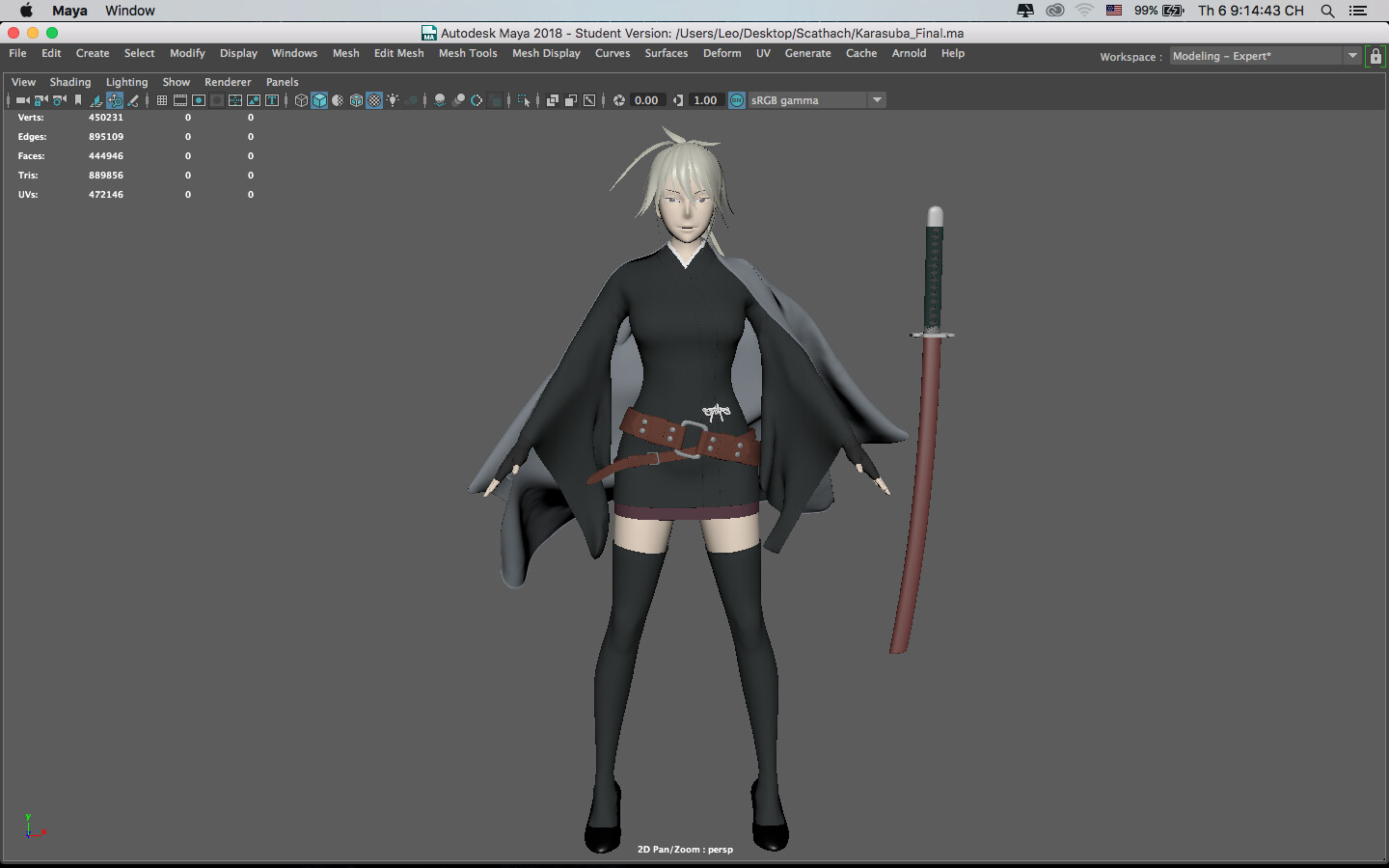Click the exposure aperture icon
This screenshot has width=1389, height=868.
(619, 100)
